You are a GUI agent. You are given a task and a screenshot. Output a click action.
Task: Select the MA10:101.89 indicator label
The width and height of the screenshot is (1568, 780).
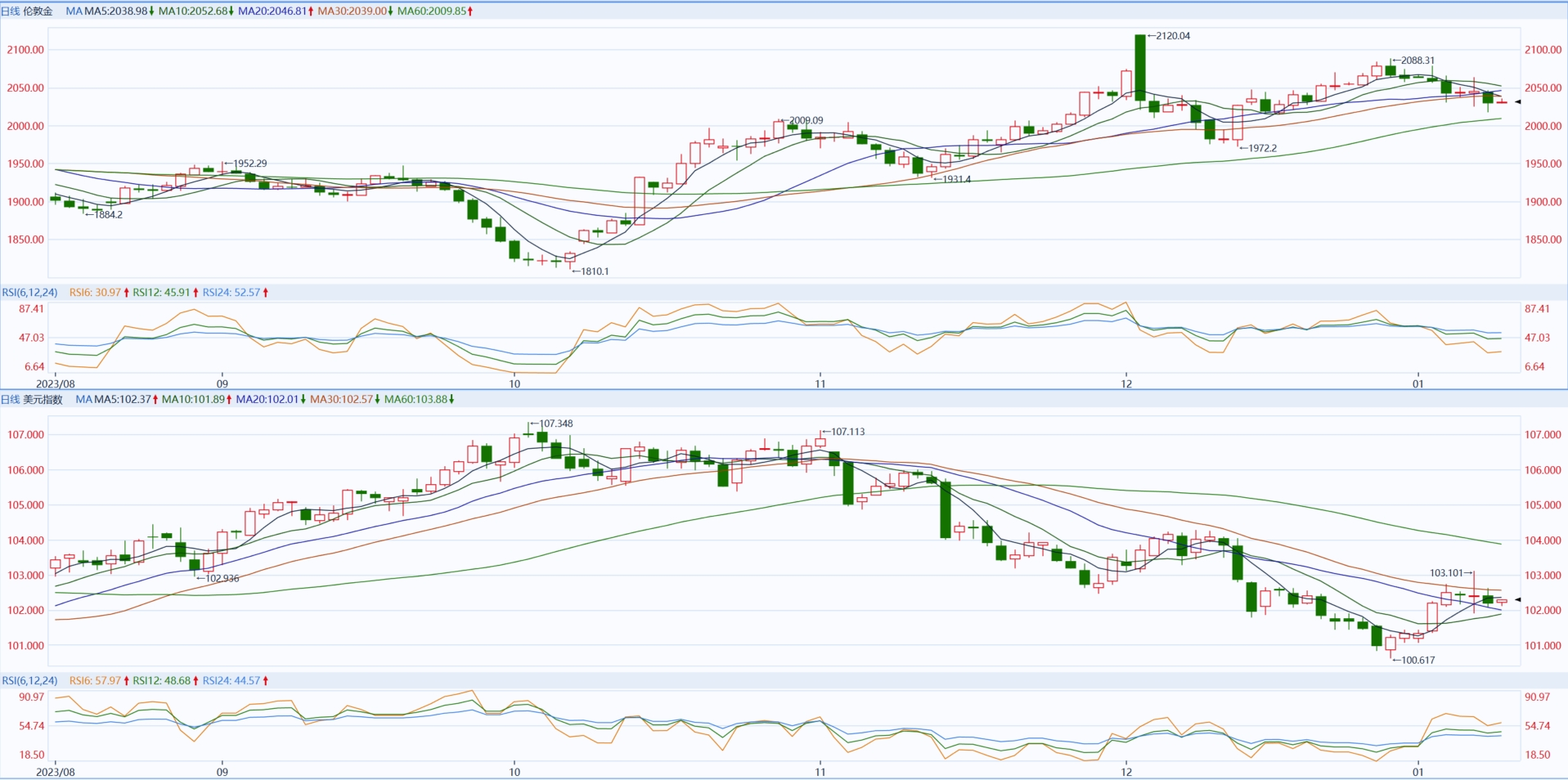(197, 400)
